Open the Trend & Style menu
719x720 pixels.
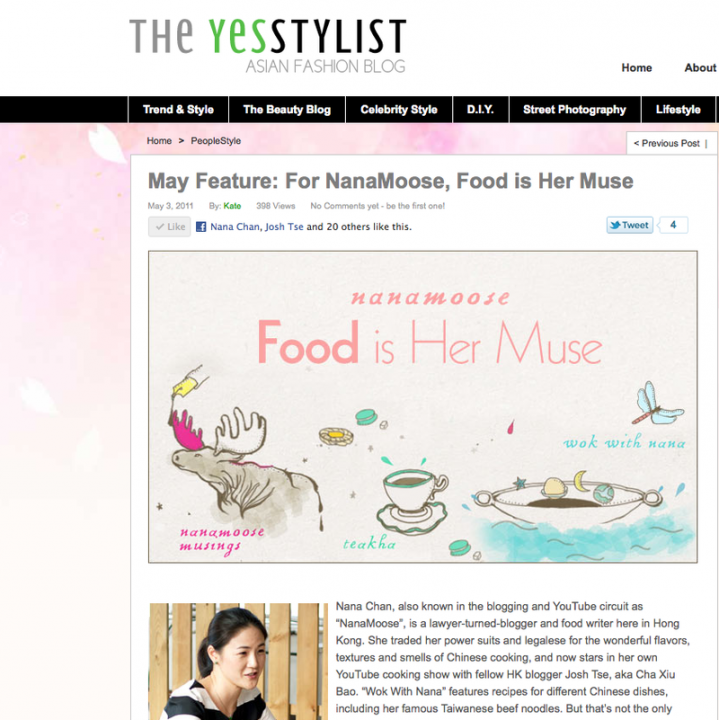tap(178, 110)
